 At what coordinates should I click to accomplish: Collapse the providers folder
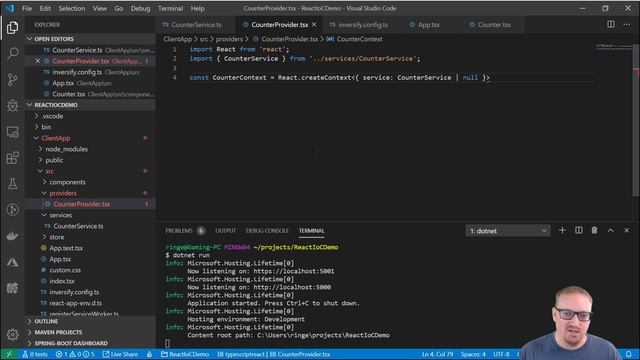(62, 193)
